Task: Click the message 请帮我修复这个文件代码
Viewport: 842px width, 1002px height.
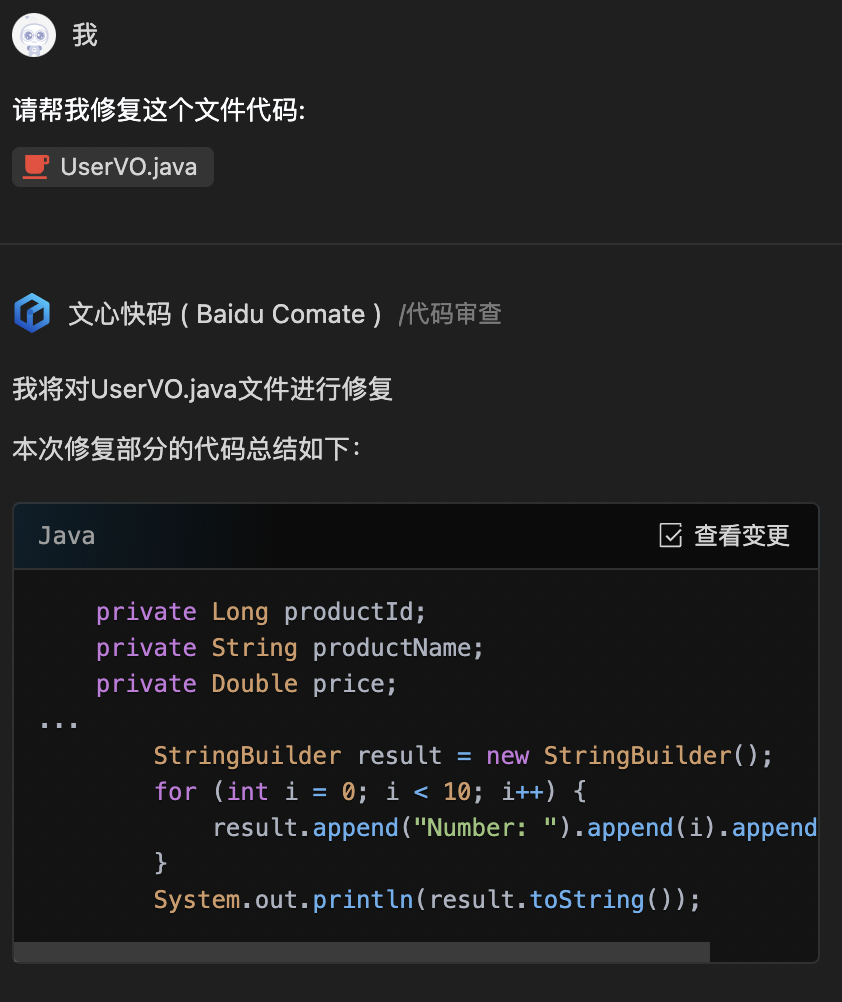Action: [x=159, y=110]
